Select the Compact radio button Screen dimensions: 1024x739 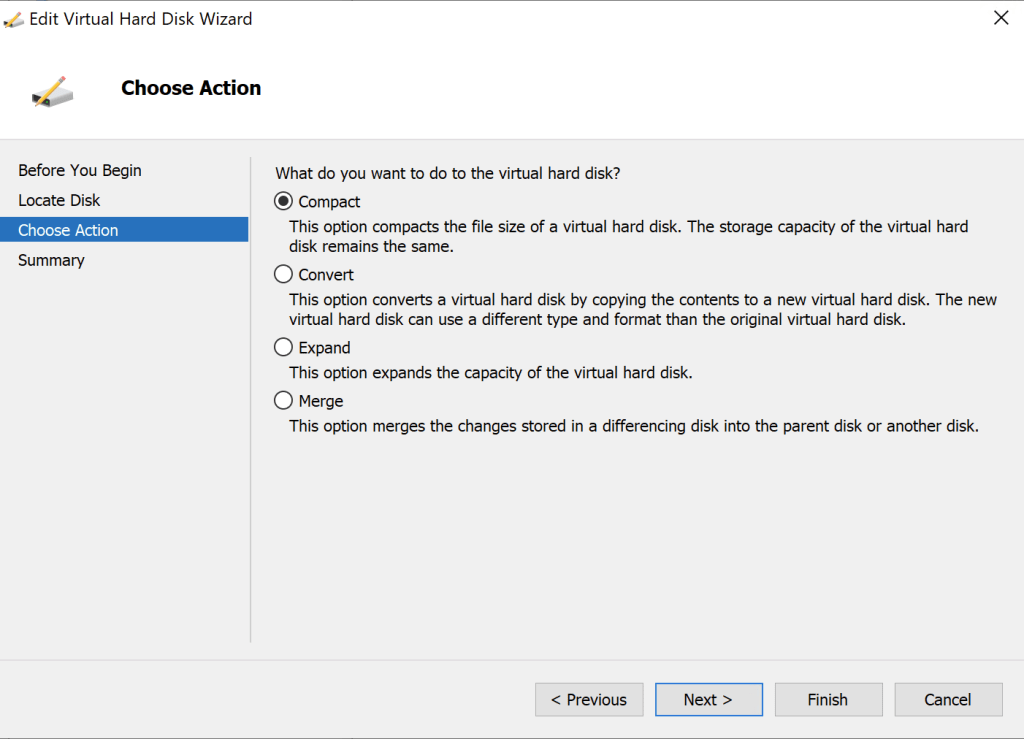(x=282, y=201)
